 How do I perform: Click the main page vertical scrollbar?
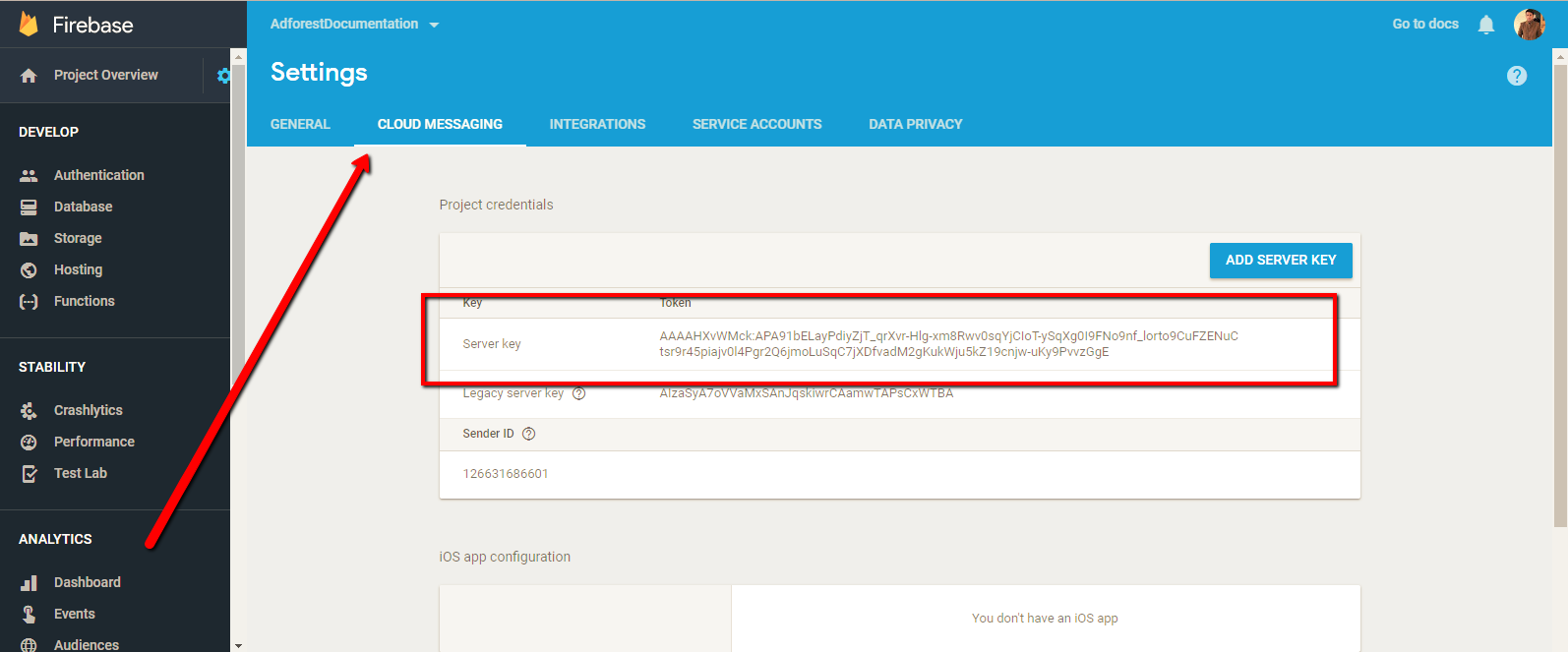coord(1560,295)
